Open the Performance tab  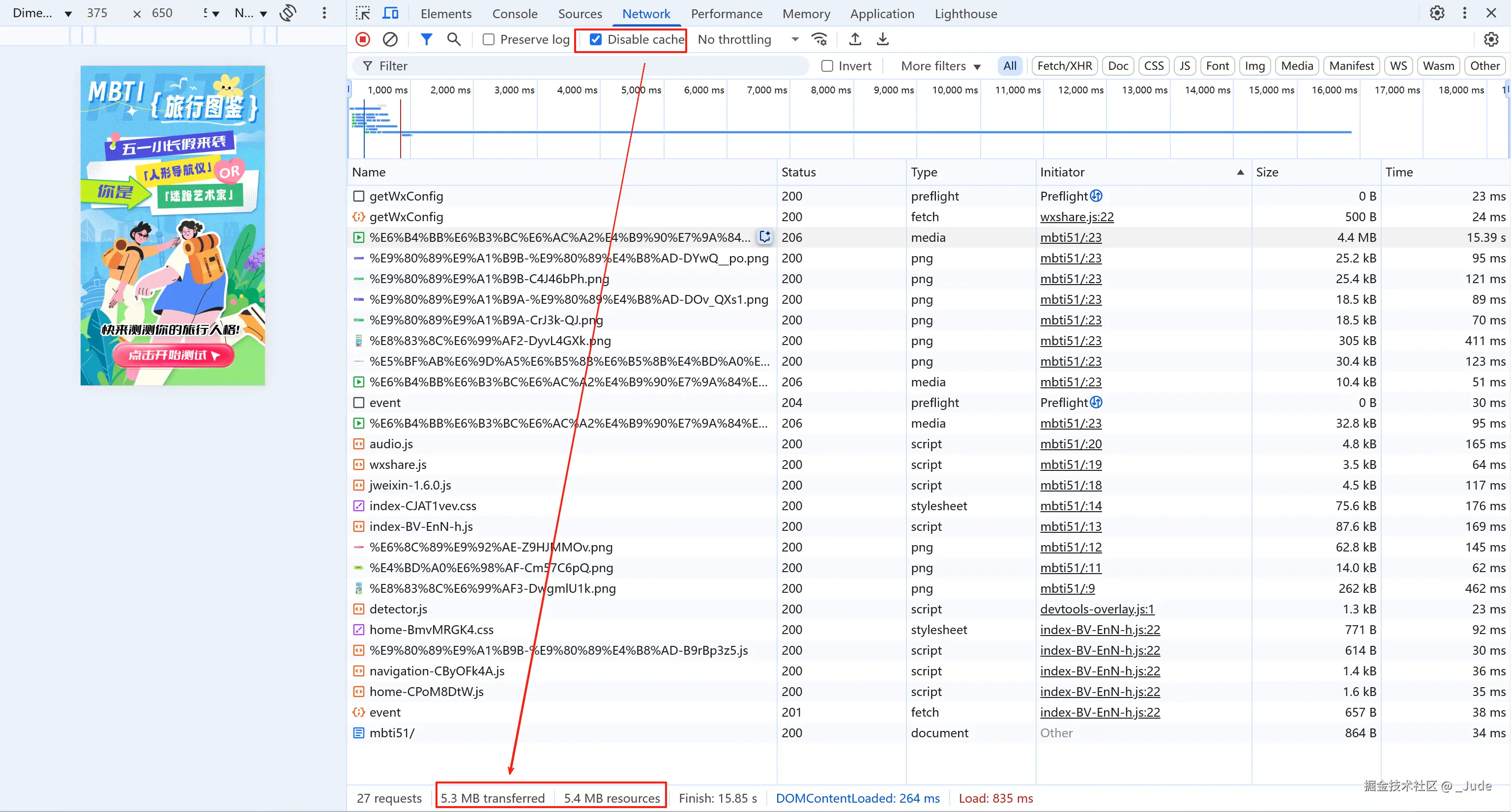pos(726,13)
